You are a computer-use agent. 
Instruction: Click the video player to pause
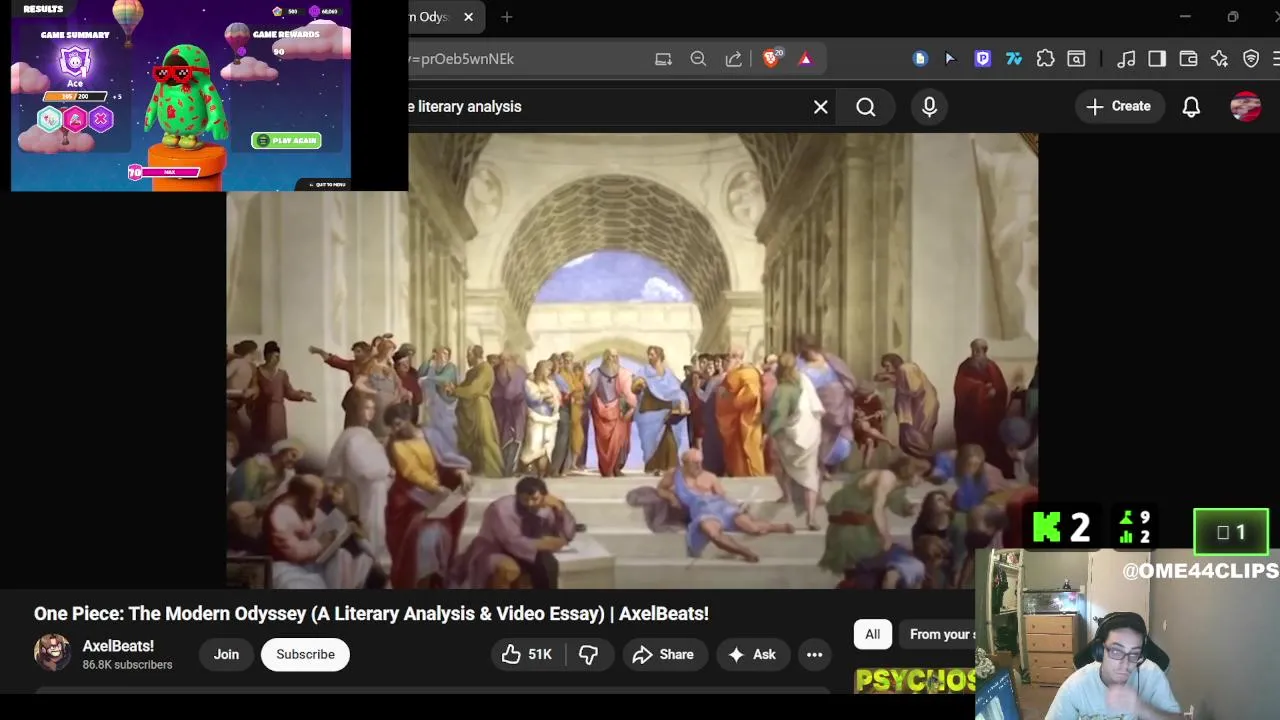632,360
